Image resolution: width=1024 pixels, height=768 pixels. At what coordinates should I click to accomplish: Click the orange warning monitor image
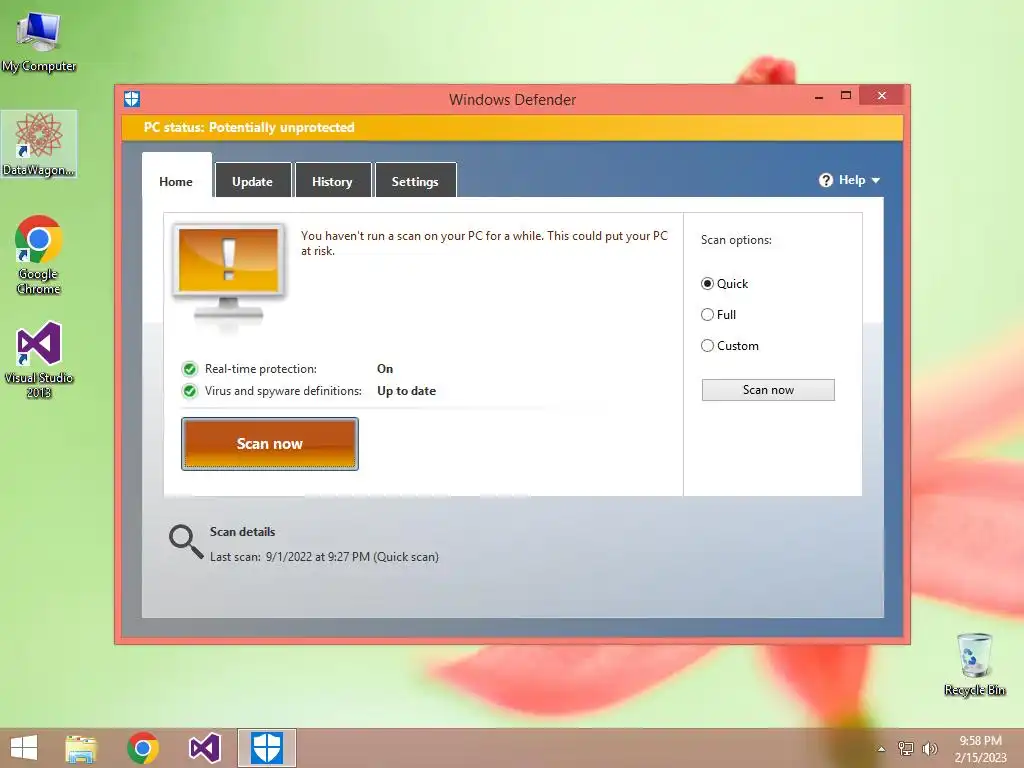[x=229, y=276]
